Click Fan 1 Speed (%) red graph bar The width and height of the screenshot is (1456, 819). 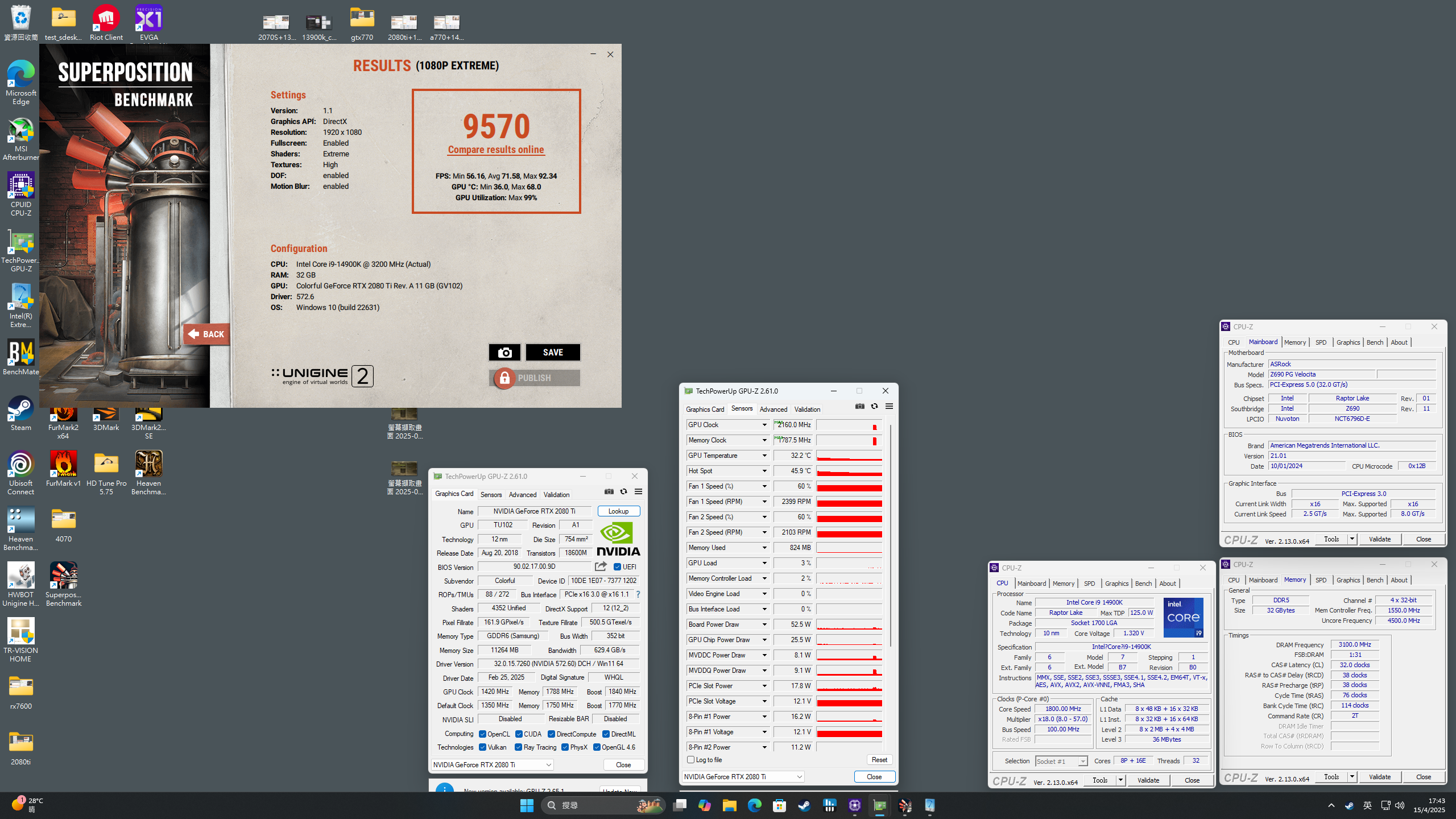pos(849,487)
